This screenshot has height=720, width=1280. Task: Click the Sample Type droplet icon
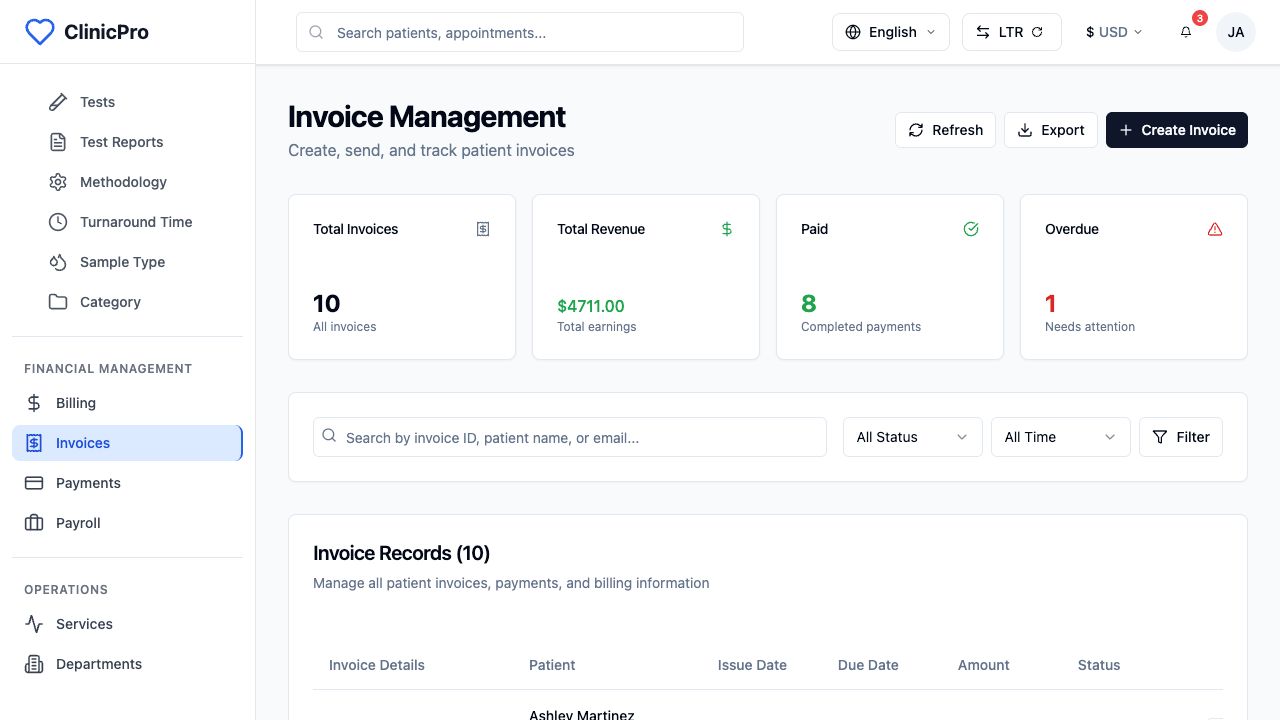[58, 262]
